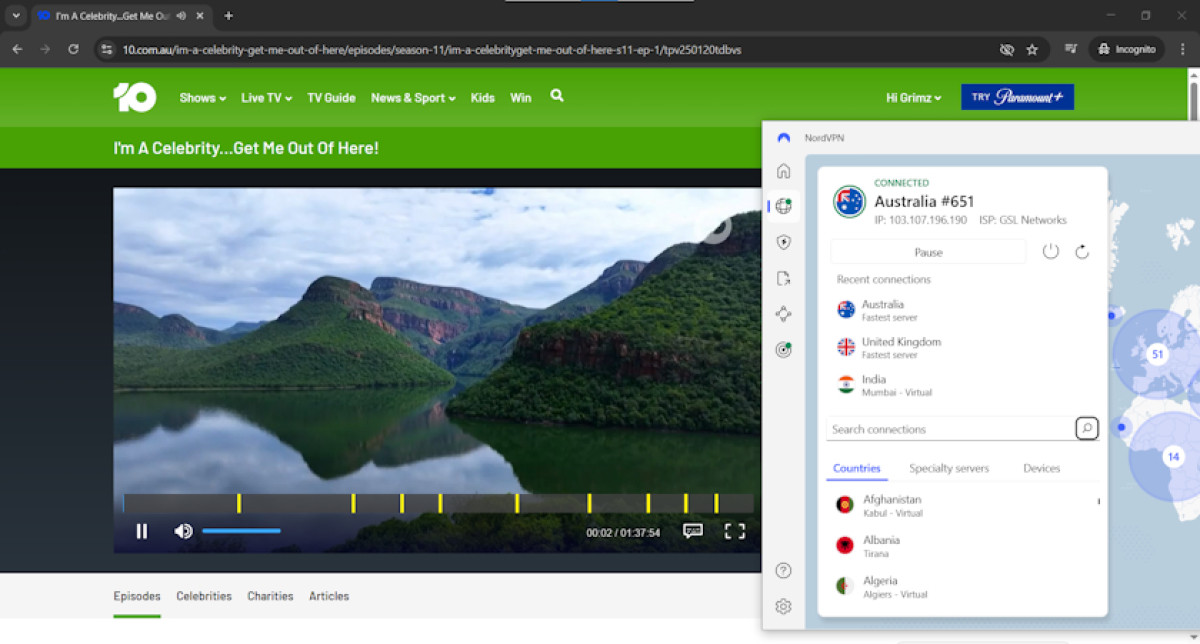This screenshot has width=1200, height=644.
Task: Open the TV Guide page
Action: (x=331, y=98)
